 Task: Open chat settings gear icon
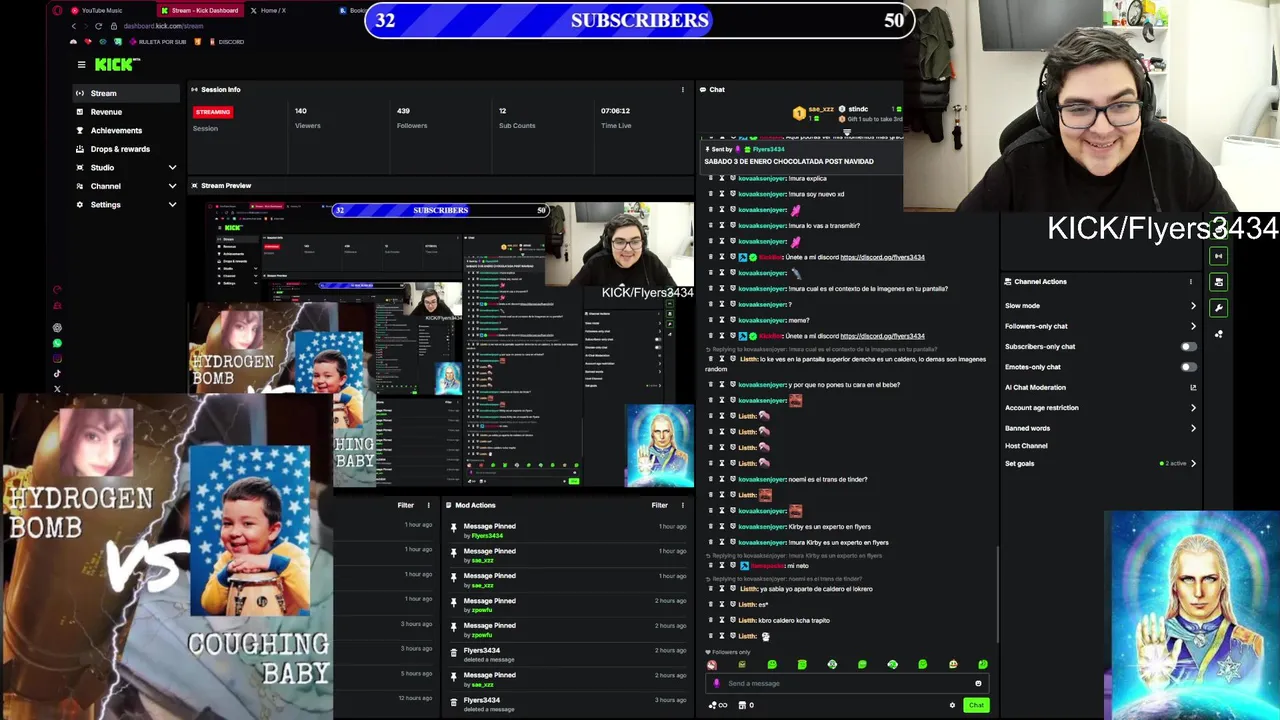[952, 705]
